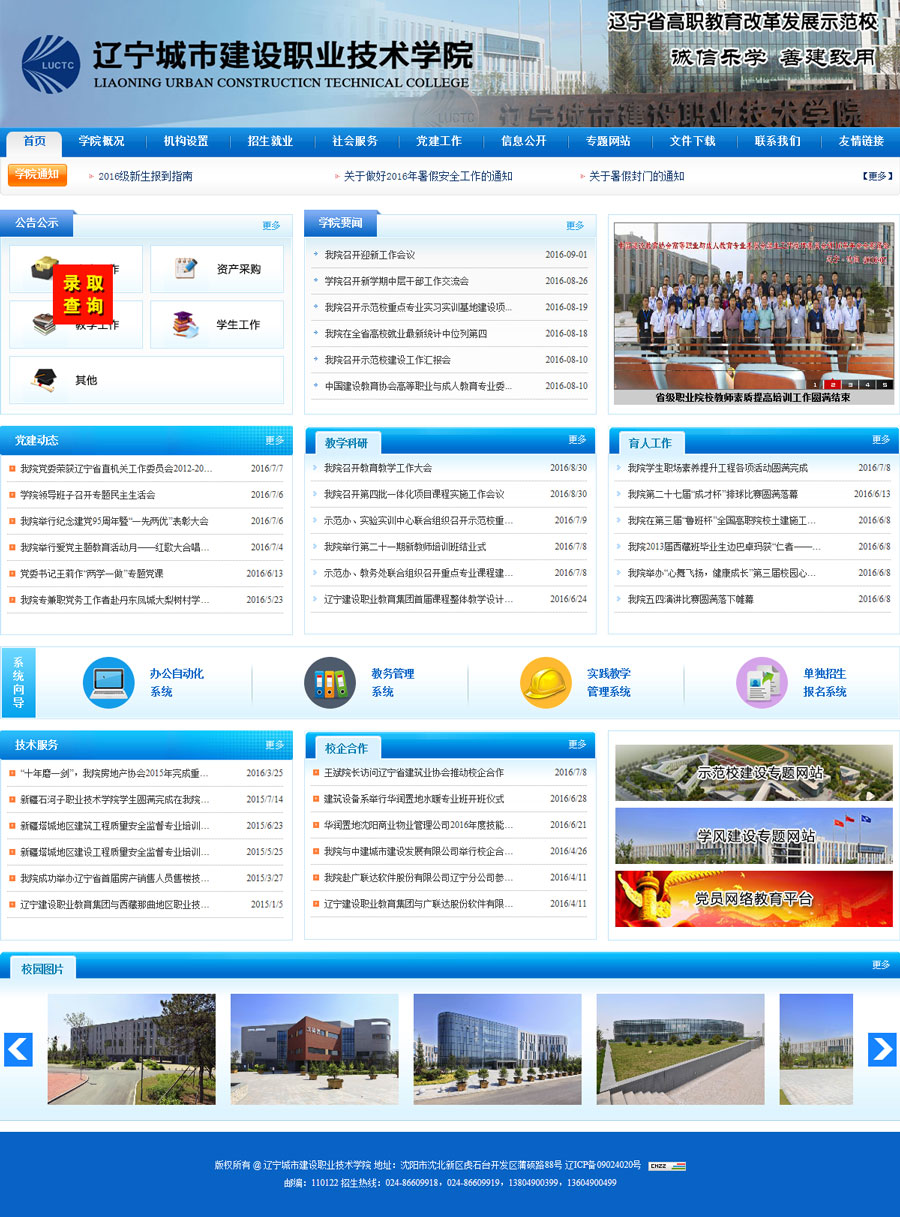Open the 学院概况 navigation menu
Screen dimensions: 900x1217
tap(102, 142)
